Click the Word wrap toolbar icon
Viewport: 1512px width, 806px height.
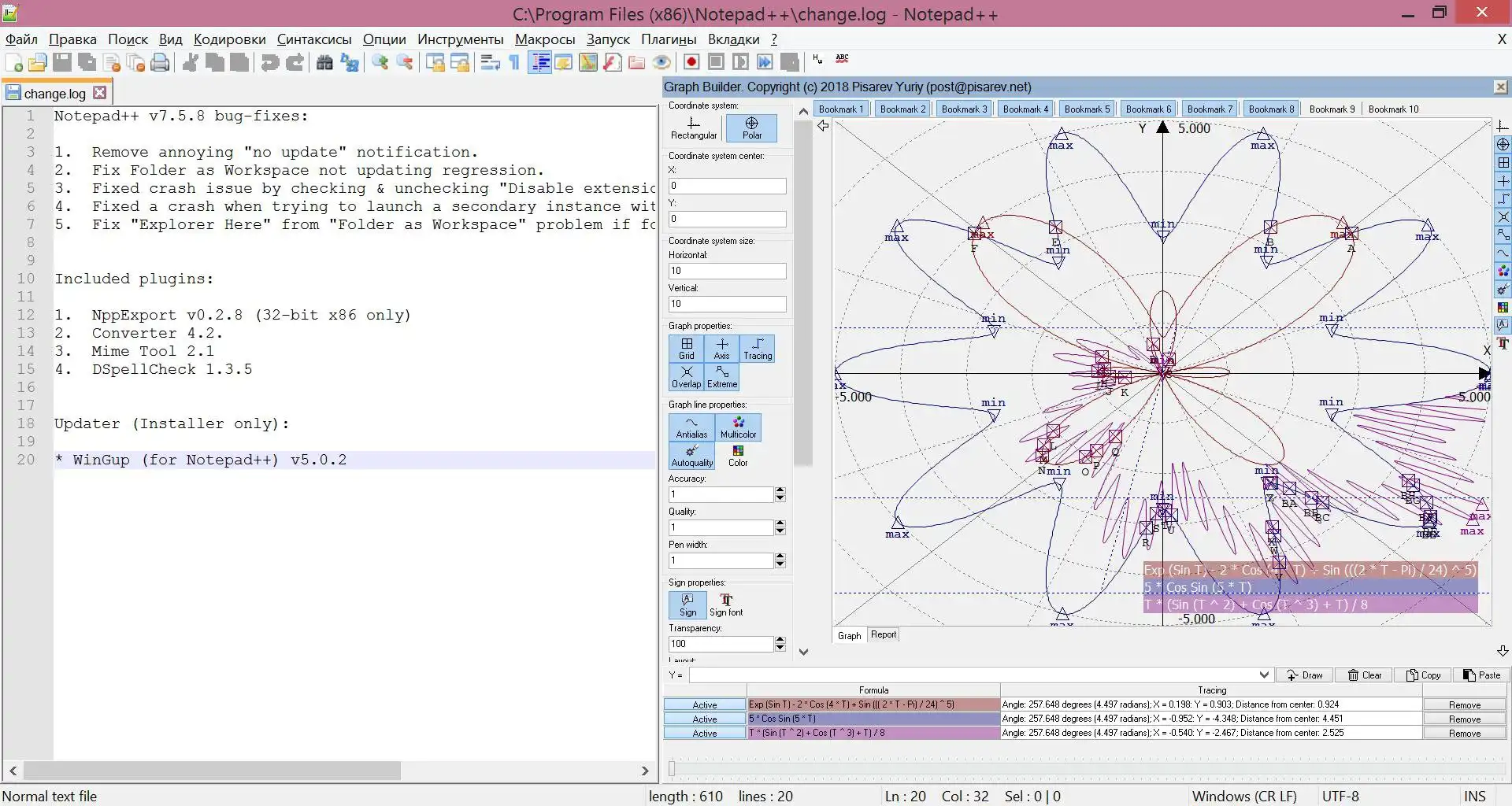click(x=490, y=63)
